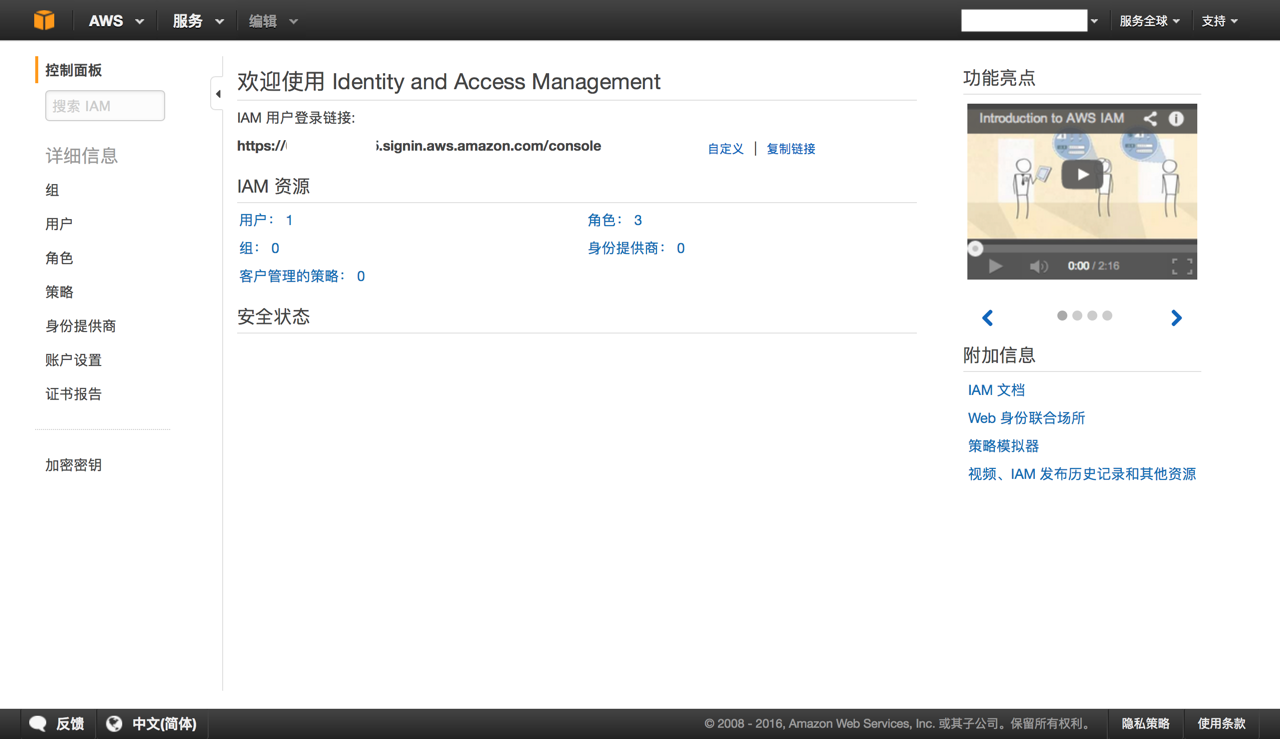
Task: Open the Web 身份联合场所 link
Action: (x=1026, y=418)
